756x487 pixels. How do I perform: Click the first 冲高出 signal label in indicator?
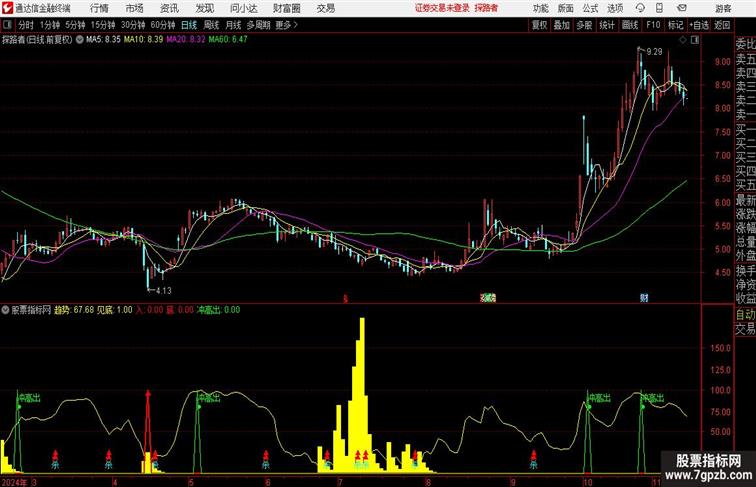[x=29, y=398]
